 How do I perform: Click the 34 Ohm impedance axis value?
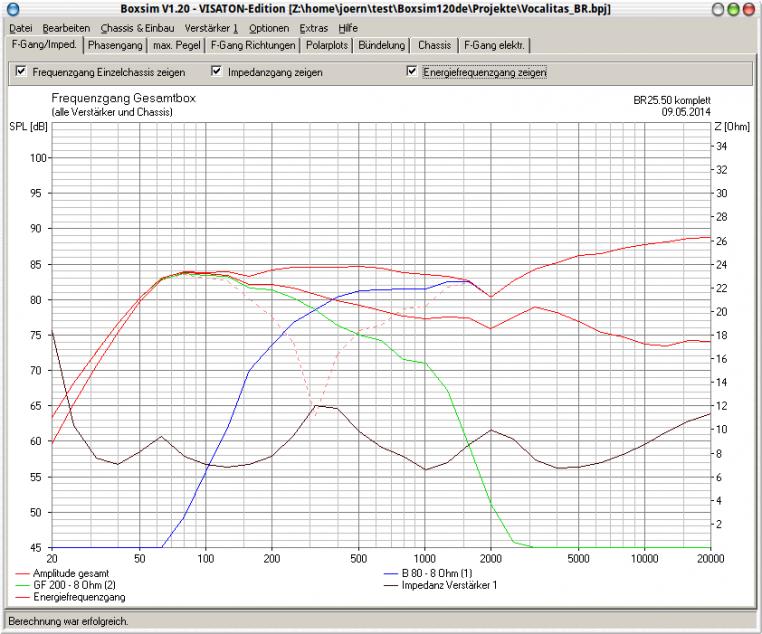click(721, 146)
